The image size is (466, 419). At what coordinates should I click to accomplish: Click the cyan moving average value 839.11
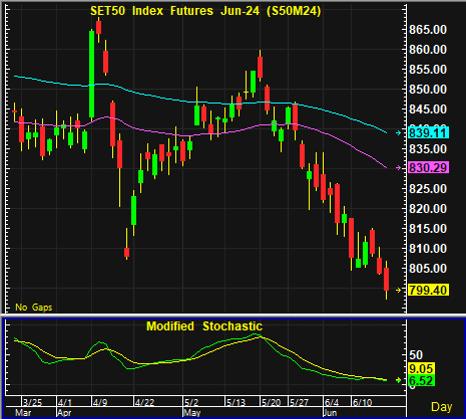click(429, 133)
